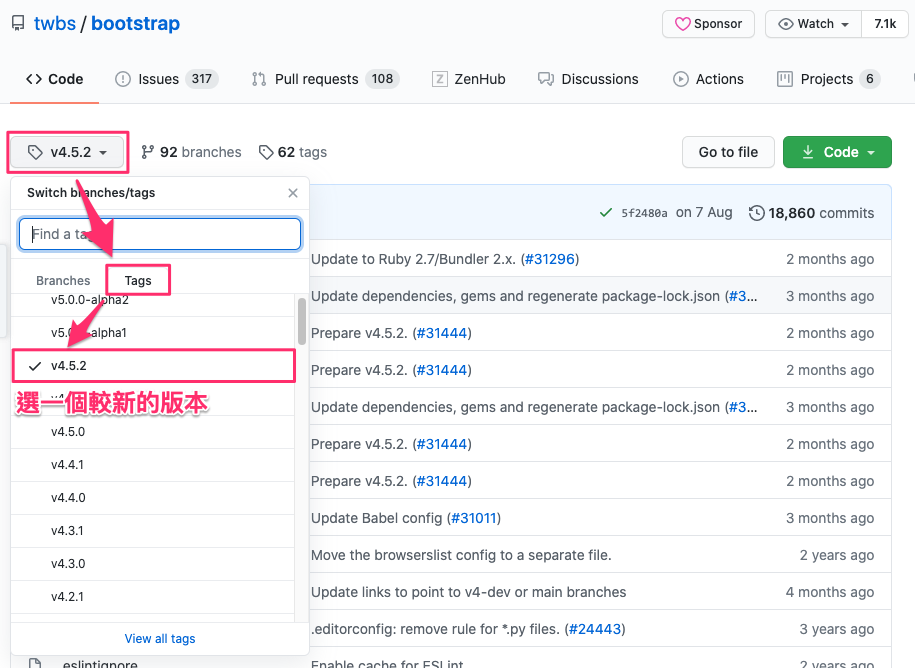Click the Sponsor heart icon
This screenshot has height=668, width=915.
(x=682, y=24)
